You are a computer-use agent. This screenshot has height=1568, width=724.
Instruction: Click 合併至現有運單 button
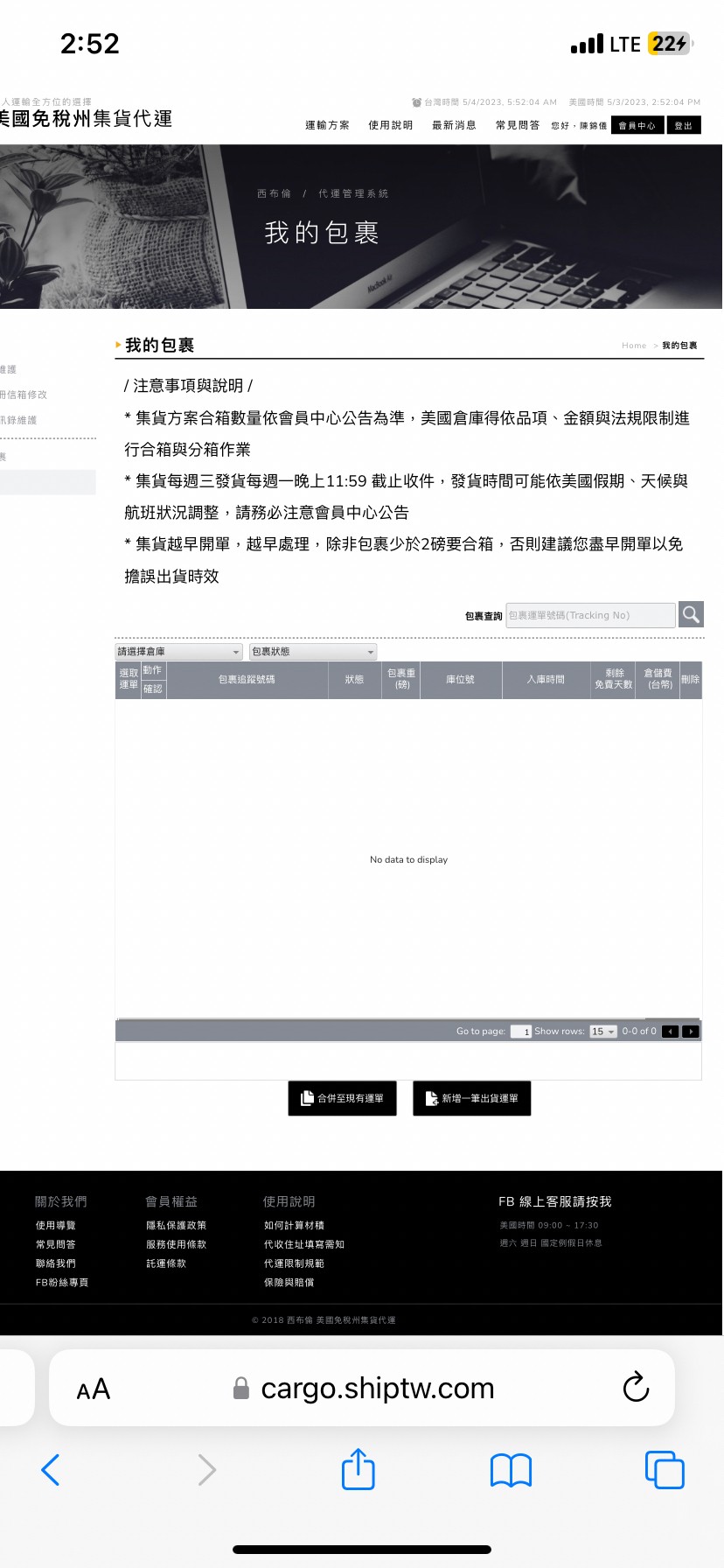(342, 1098)
